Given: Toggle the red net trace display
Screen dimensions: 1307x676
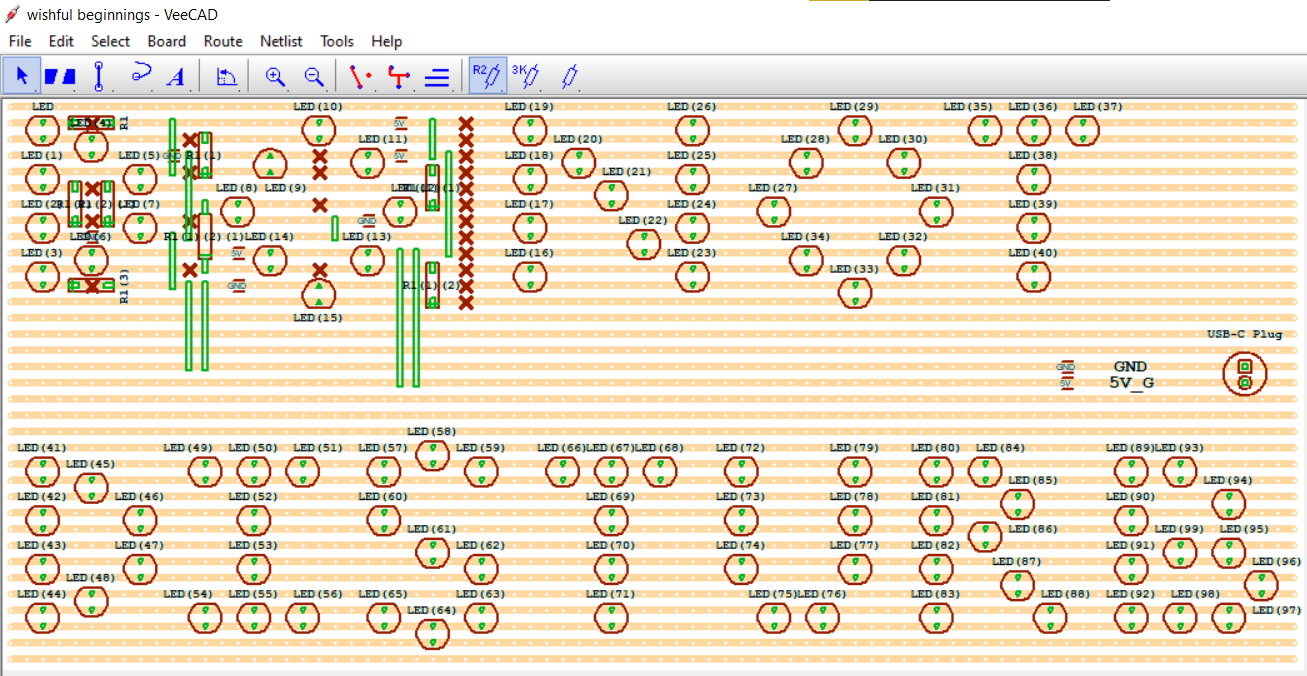Looking at the screenshot, I should click(x=360, y=76).
